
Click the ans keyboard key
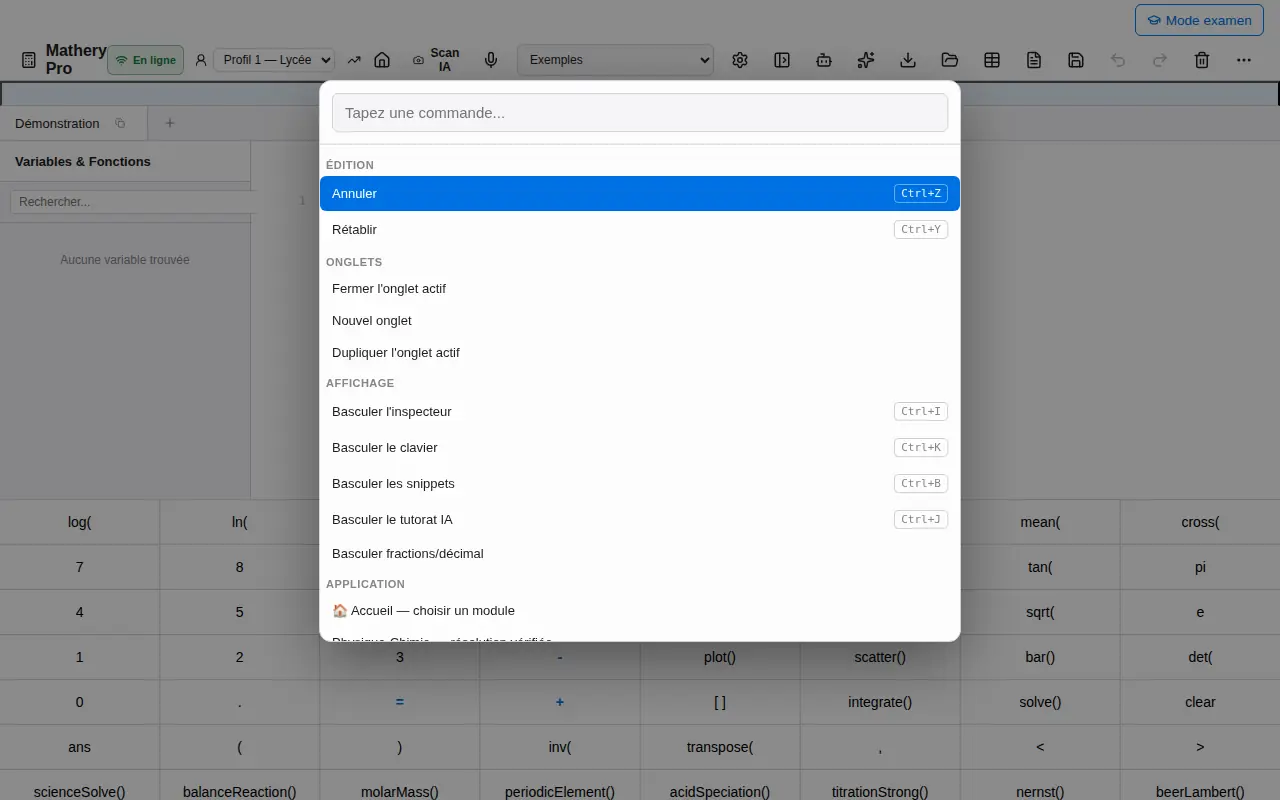(x=80, y=747)
